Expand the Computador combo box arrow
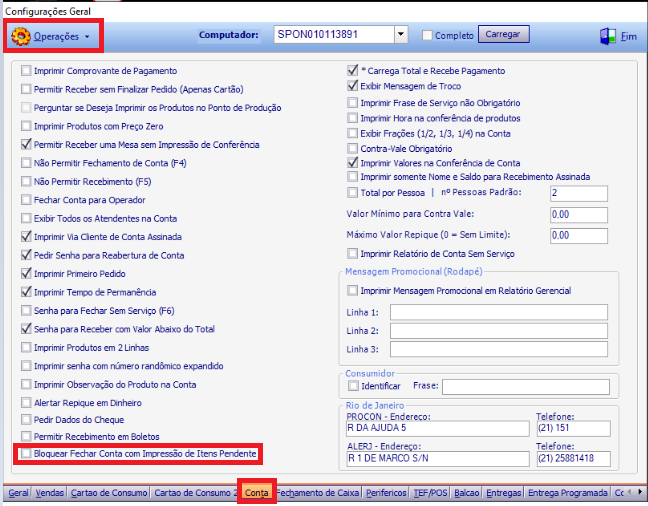 [x=401, y=34]
